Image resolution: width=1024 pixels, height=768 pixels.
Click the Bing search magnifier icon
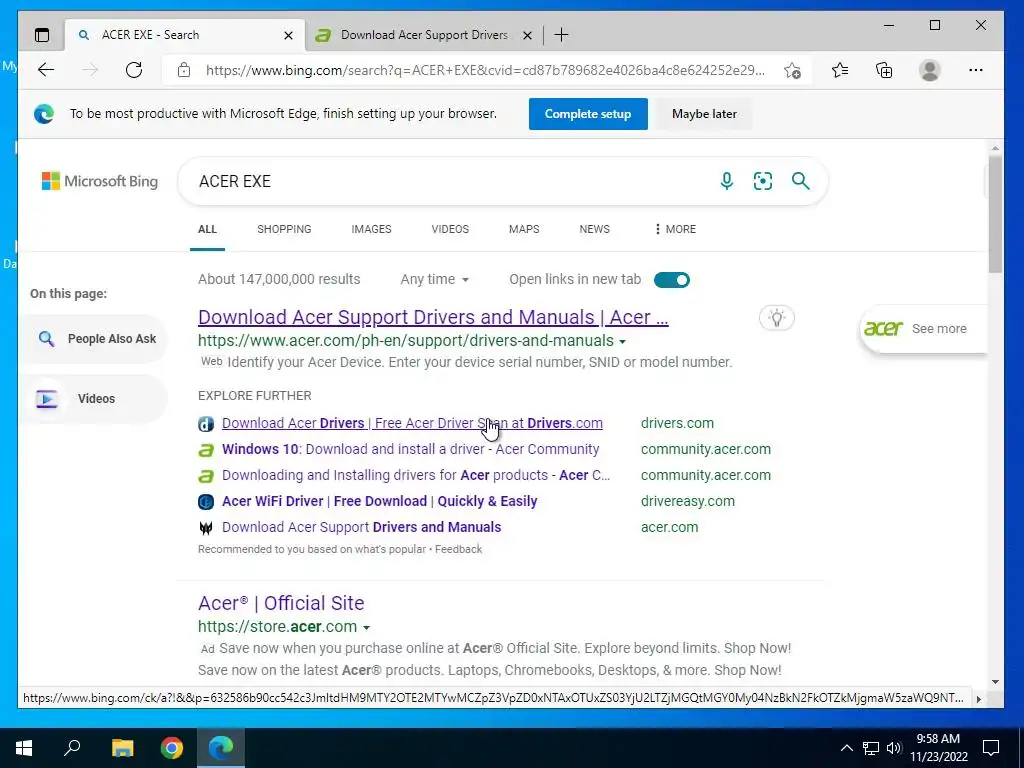tap(801, 181)
